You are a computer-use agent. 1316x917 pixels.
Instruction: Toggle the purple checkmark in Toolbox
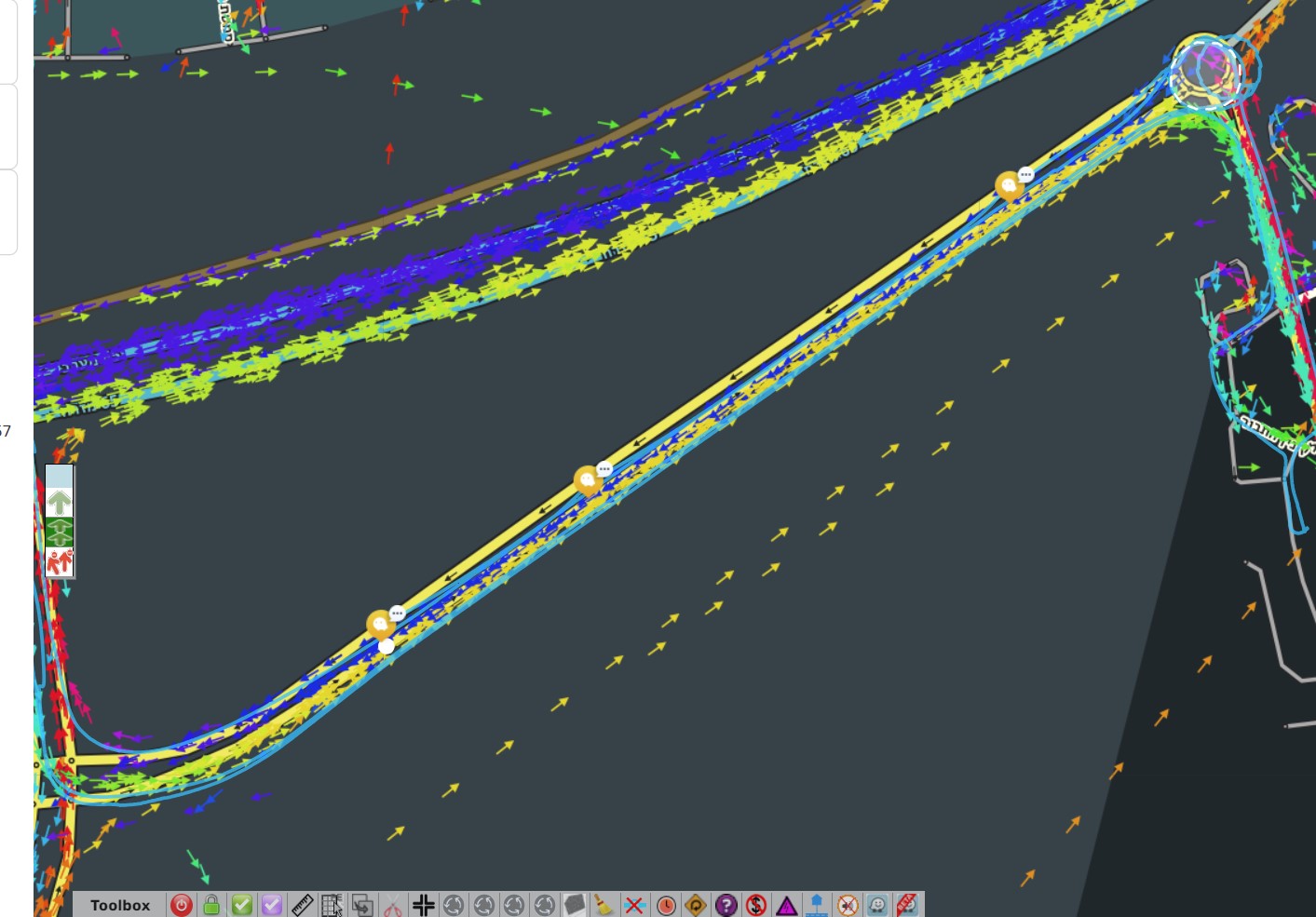(x=272, y=905)
